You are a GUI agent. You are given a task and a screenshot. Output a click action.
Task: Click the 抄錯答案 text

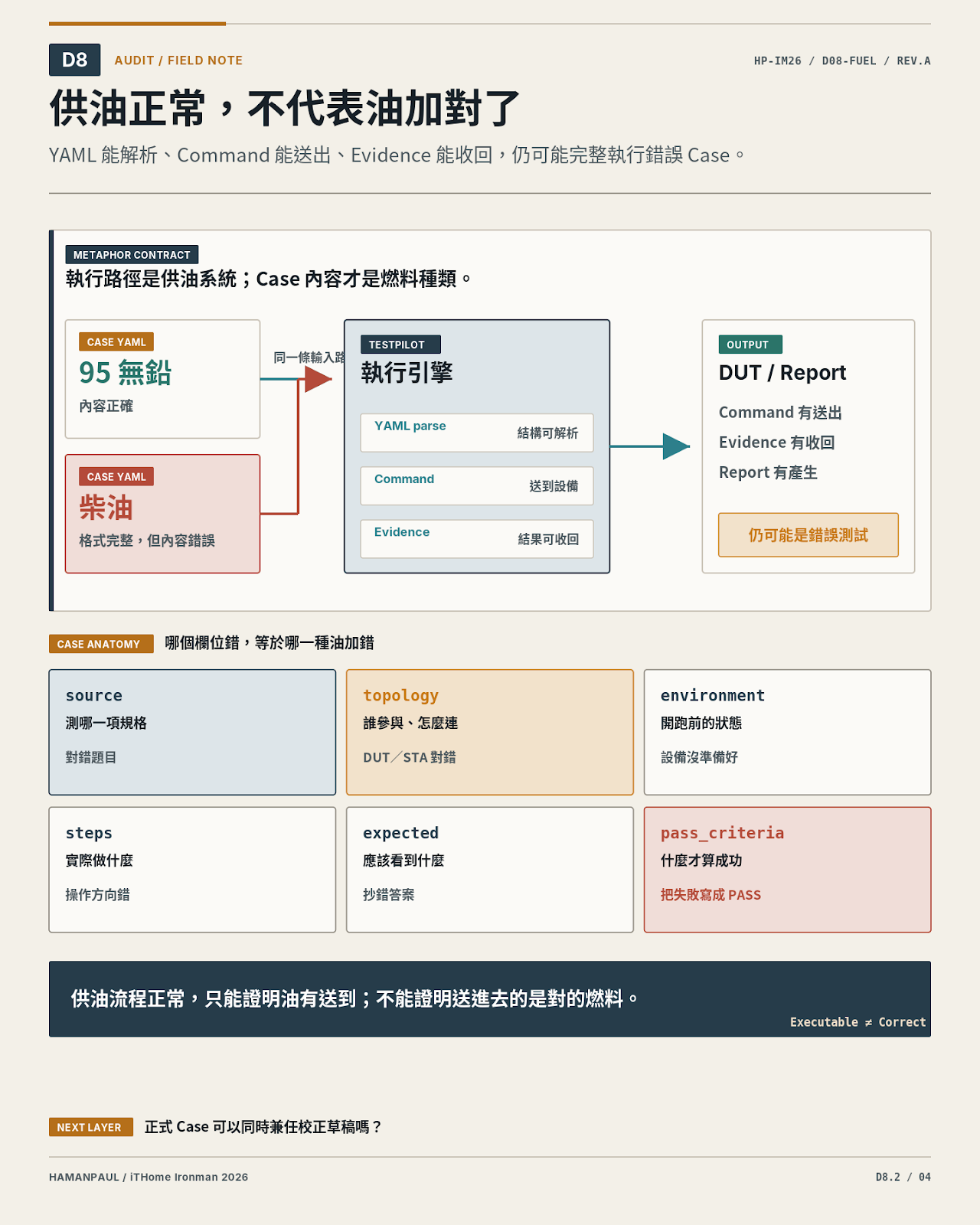tap(389, 895)
